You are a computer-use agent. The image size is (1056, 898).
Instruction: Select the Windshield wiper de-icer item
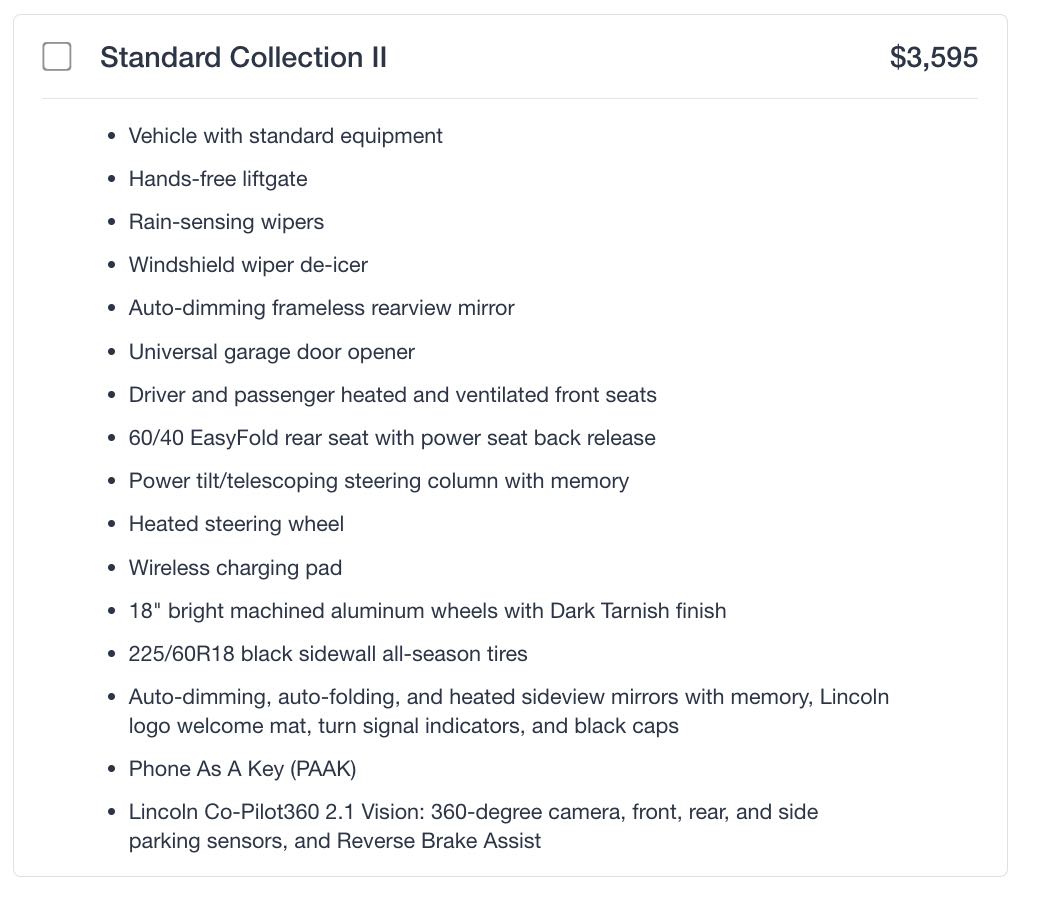click(248, 265)
